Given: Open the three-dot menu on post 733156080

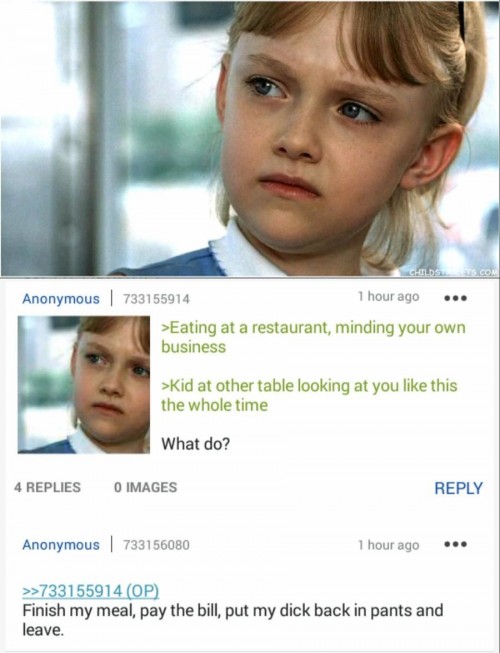Looking at the screenshot, I should 456,544.
